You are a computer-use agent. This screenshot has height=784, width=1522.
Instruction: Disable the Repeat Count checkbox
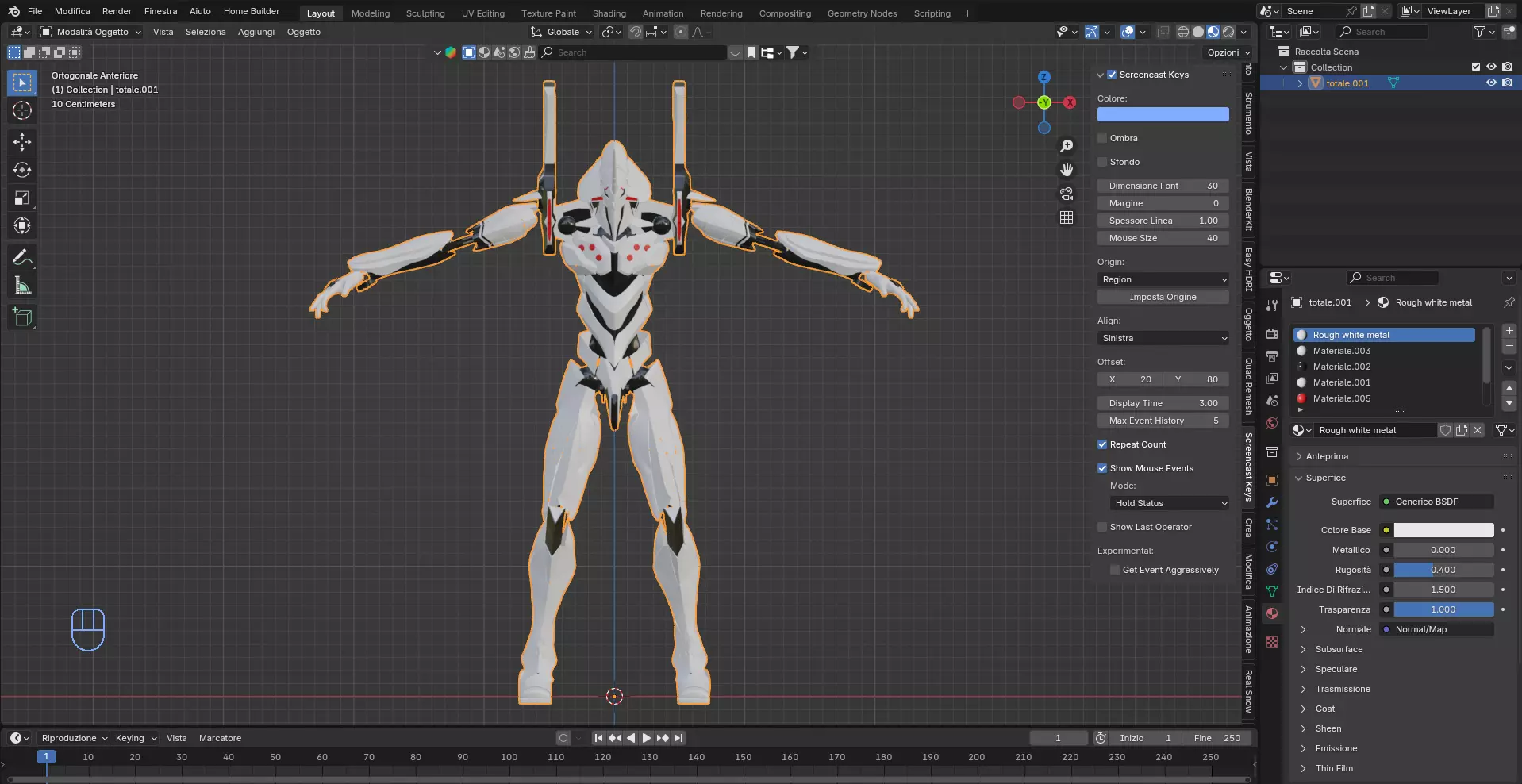1102,444
